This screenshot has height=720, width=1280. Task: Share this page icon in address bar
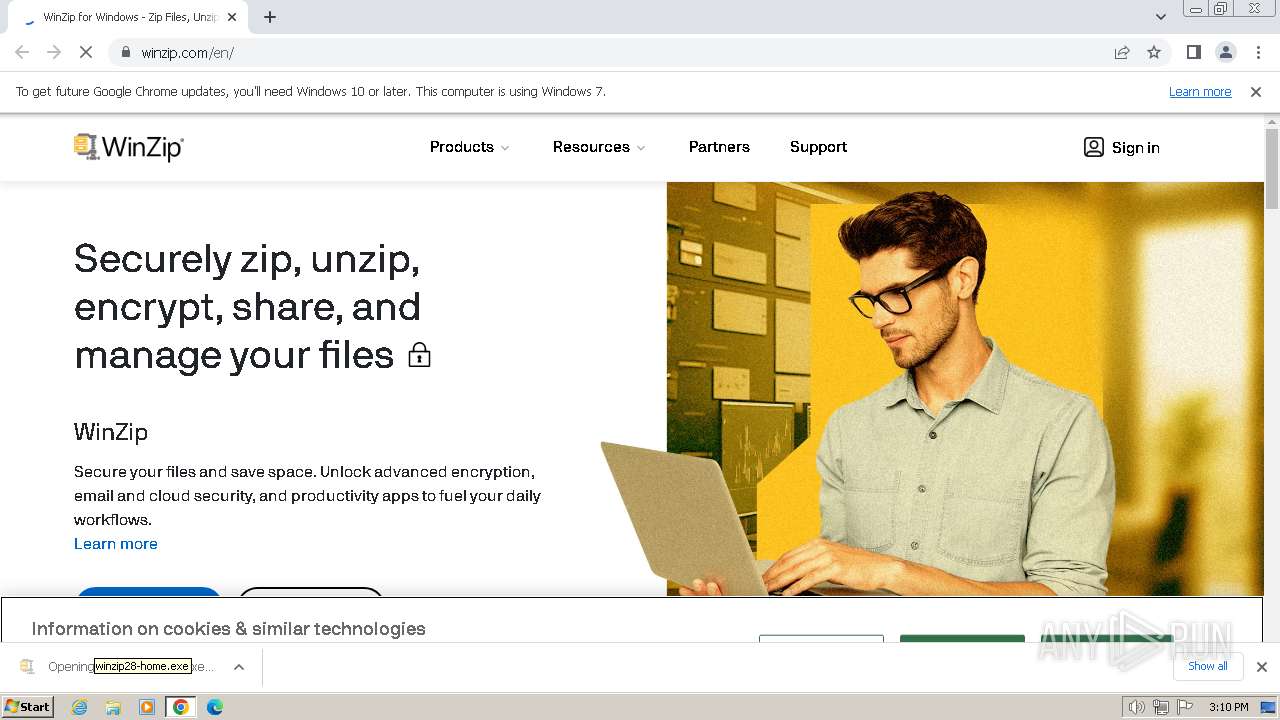pos(1122,52)
